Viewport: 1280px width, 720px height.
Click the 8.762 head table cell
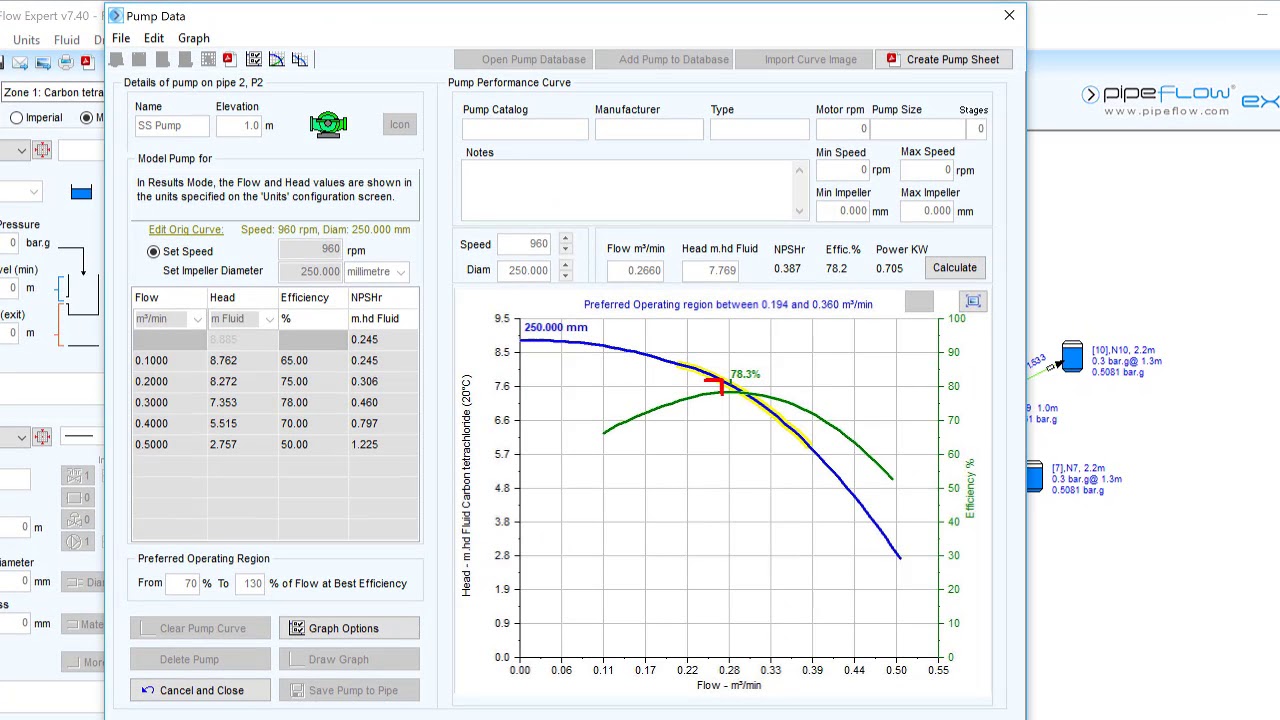point(242,361)
